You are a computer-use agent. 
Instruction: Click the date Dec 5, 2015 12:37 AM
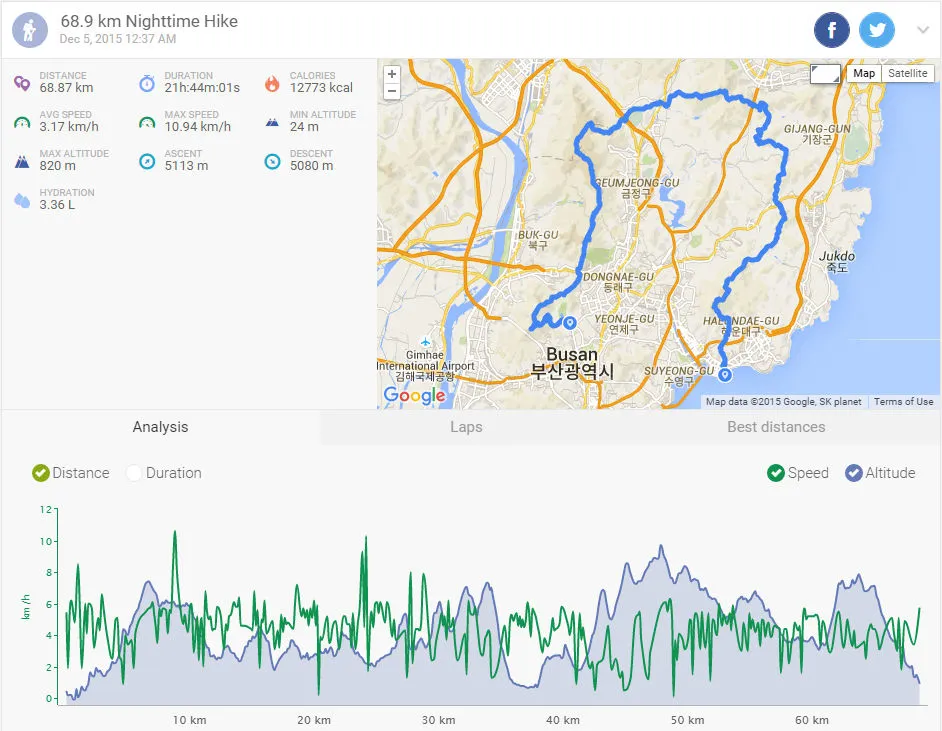tap(118, 39)
